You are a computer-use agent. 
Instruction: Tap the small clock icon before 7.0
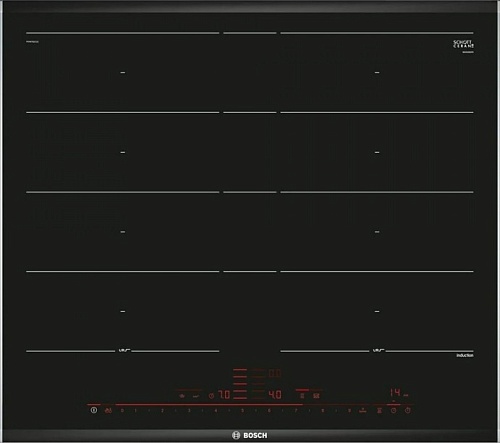click(211, 396)
